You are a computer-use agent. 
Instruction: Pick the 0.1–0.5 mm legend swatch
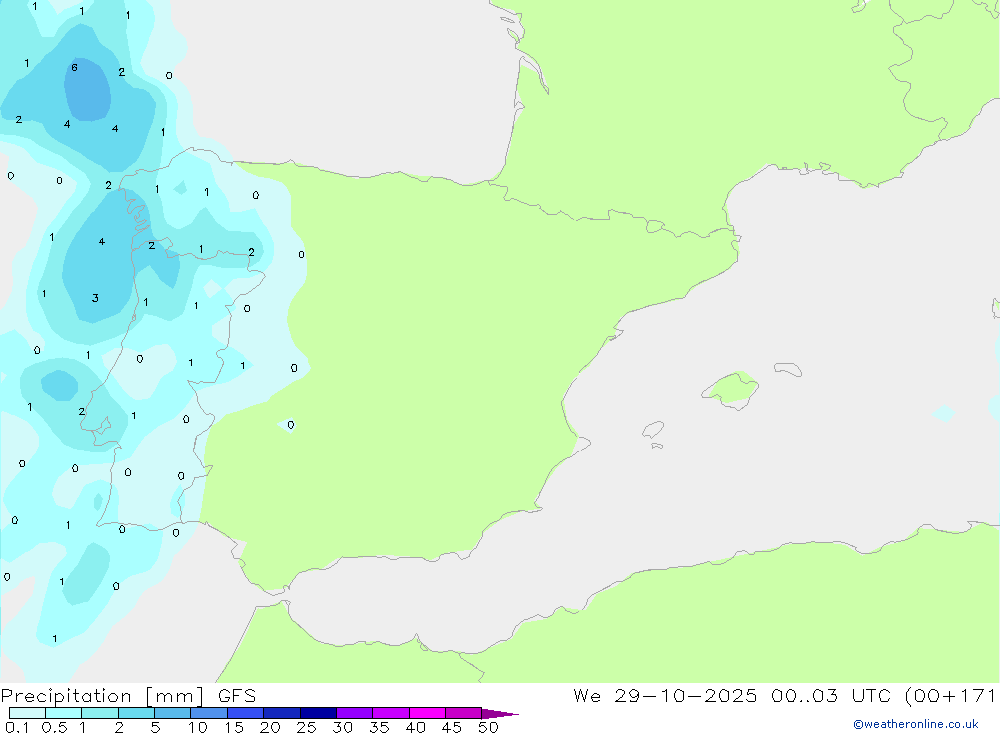click(27, 713)
